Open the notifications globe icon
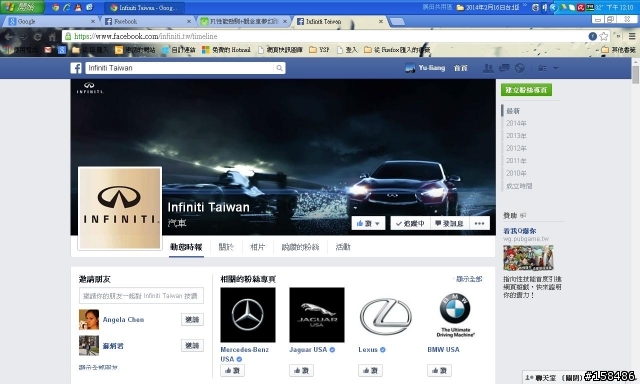The width and height of the screenshot is (640, 384). pyautogui.click(x=520, y=68)
